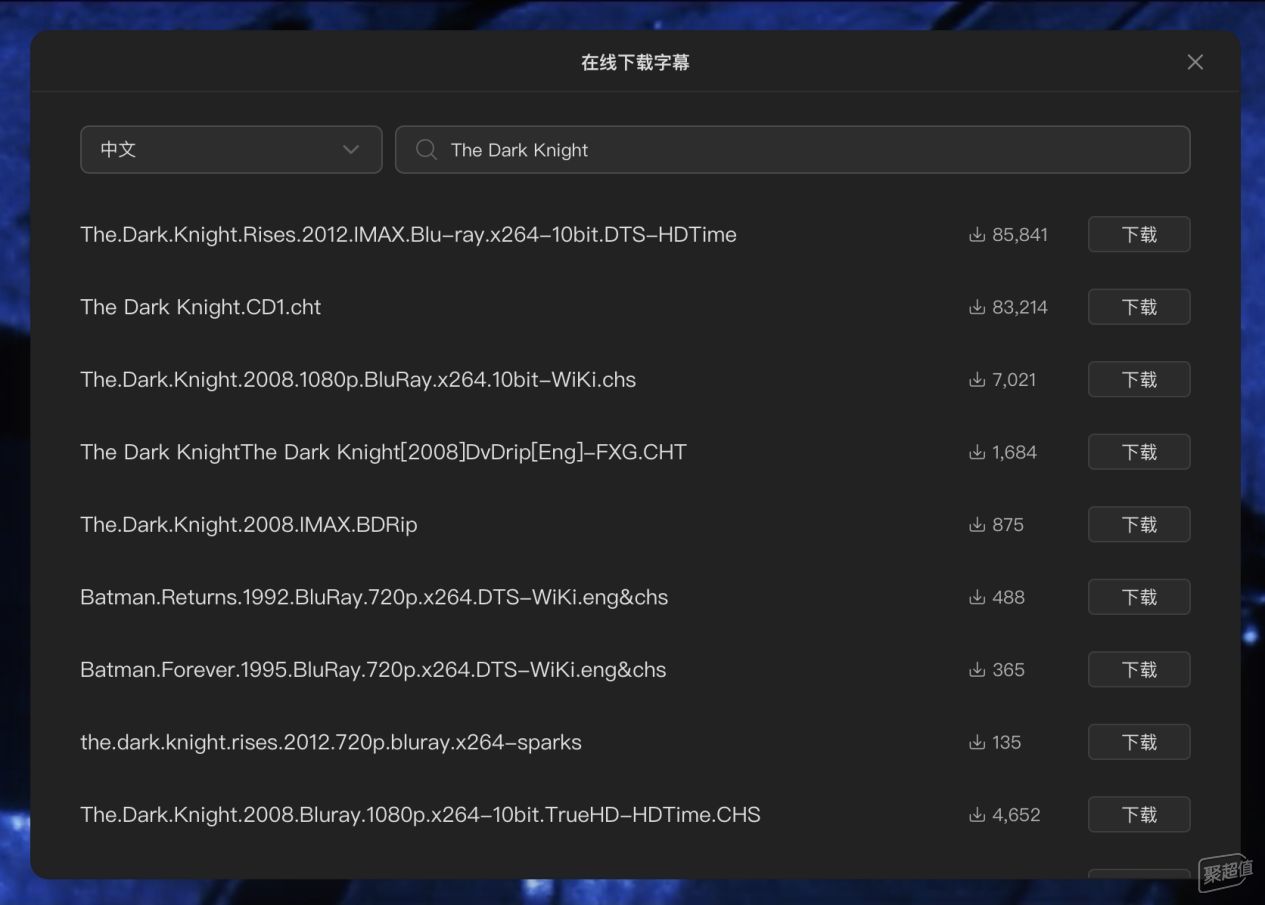
Task: Download the DvDrip FXG.CHT subtitle
Action: click(x=1139, y=452)
